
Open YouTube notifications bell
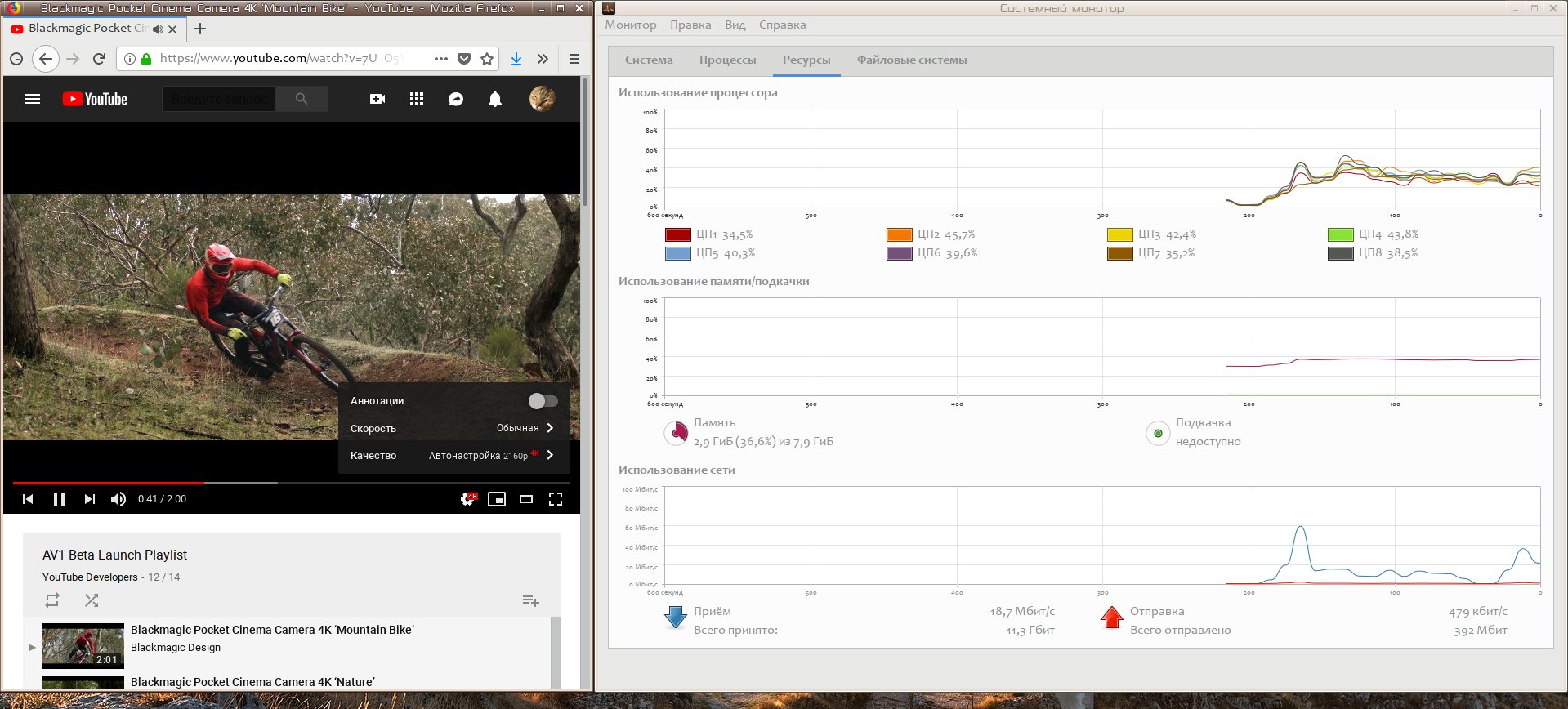[x=494, y=100]
